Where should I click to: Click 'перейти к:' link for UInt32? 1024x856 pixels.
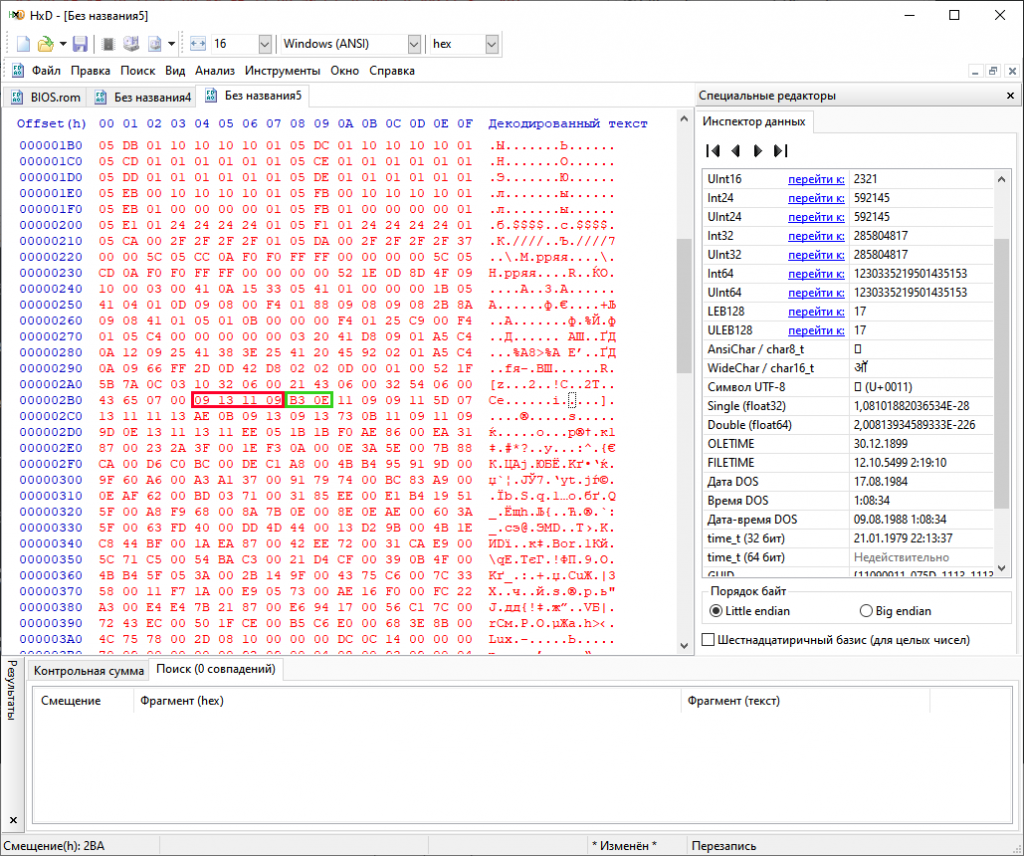(816, 255)
